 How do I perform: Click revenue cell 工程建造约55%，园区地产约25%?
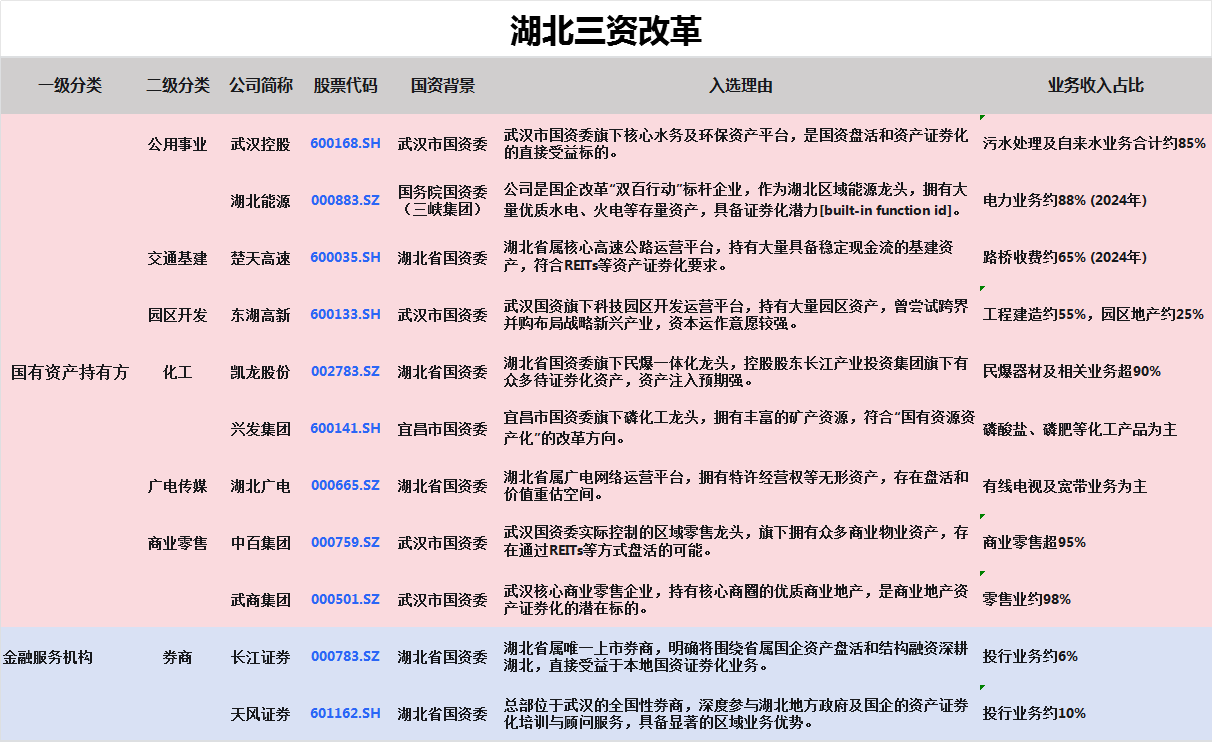(1094, 315)
